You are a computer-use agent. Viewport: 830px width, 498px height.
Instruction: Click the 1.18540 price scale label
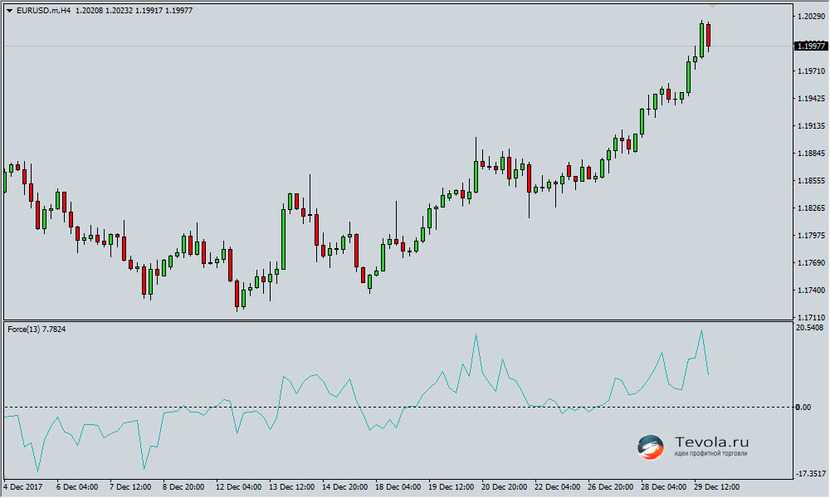[x=809, y=181]
